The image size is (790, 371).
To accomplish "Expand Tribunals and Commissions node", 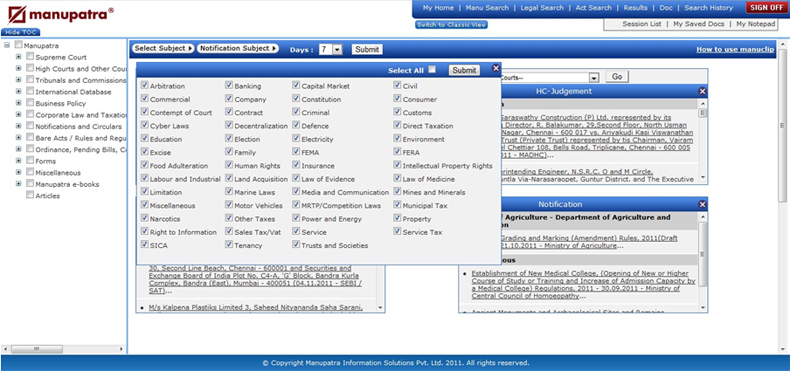I will tap(19, 80).
